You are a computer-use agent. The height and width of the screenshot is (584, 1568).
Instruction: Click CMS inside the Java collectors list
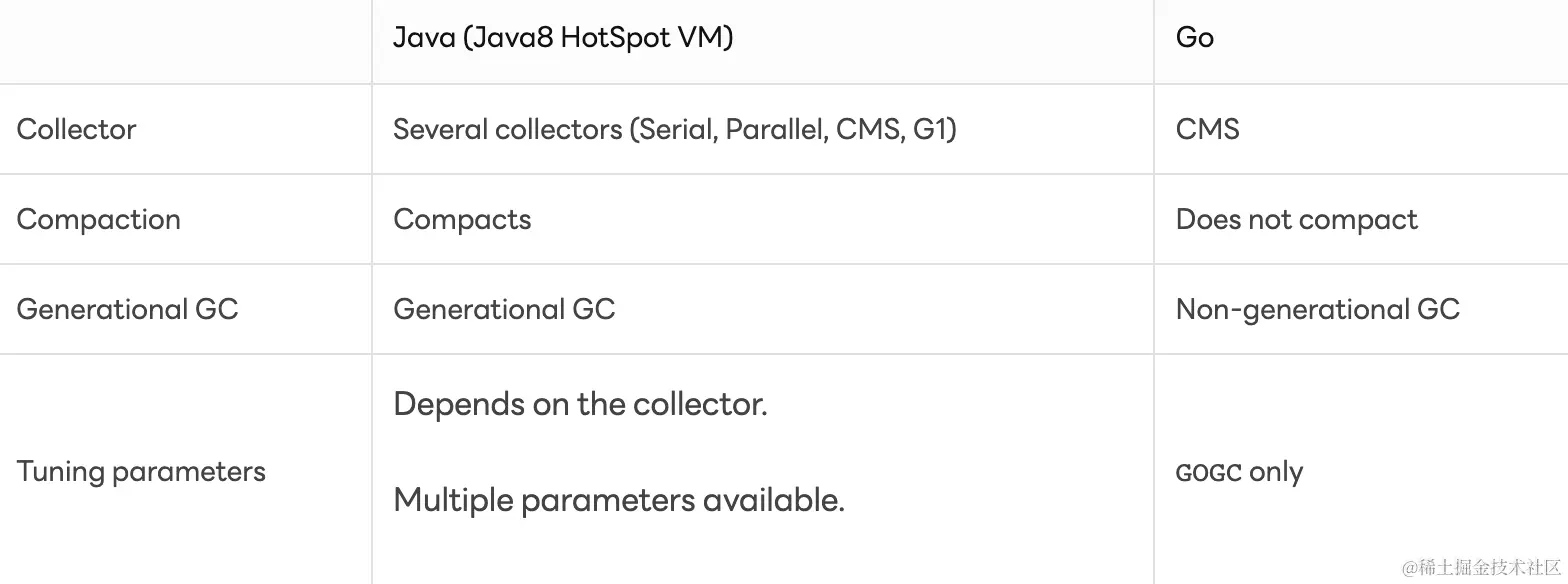pos(868,129)
